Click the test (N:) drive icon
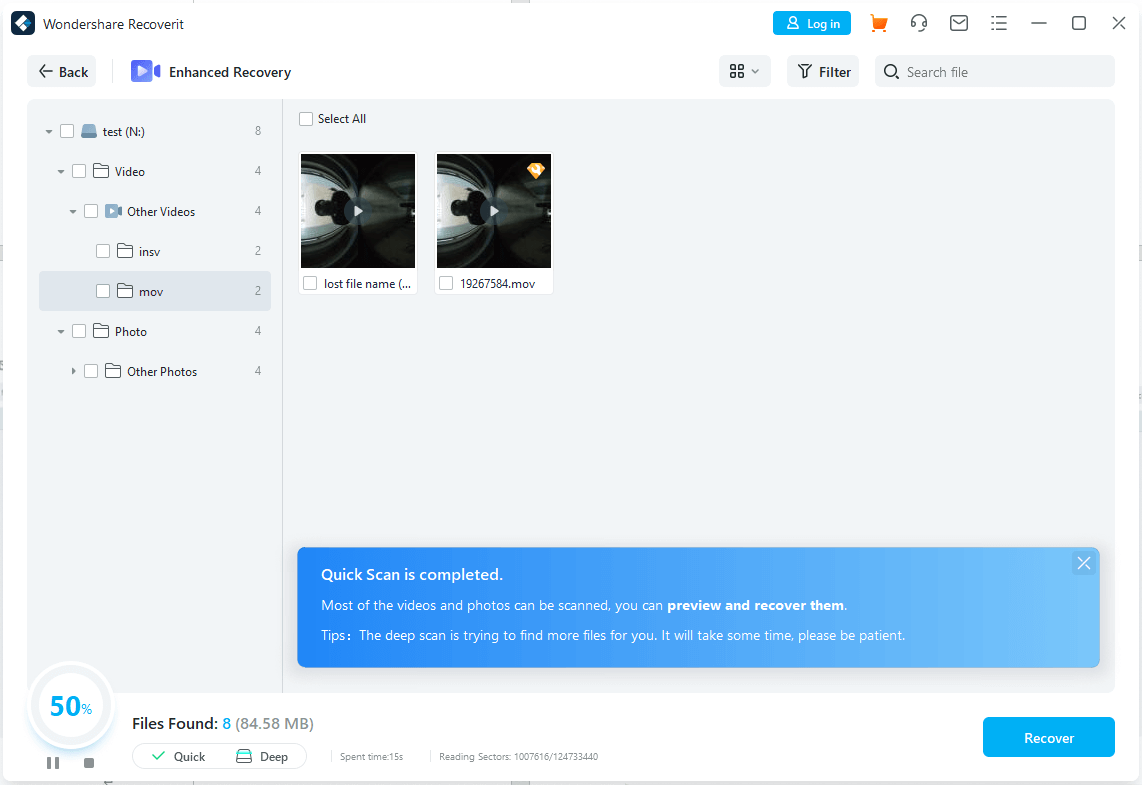This screenshot has height=785, width=1142. pyautogui.click(x=89, y=131)
